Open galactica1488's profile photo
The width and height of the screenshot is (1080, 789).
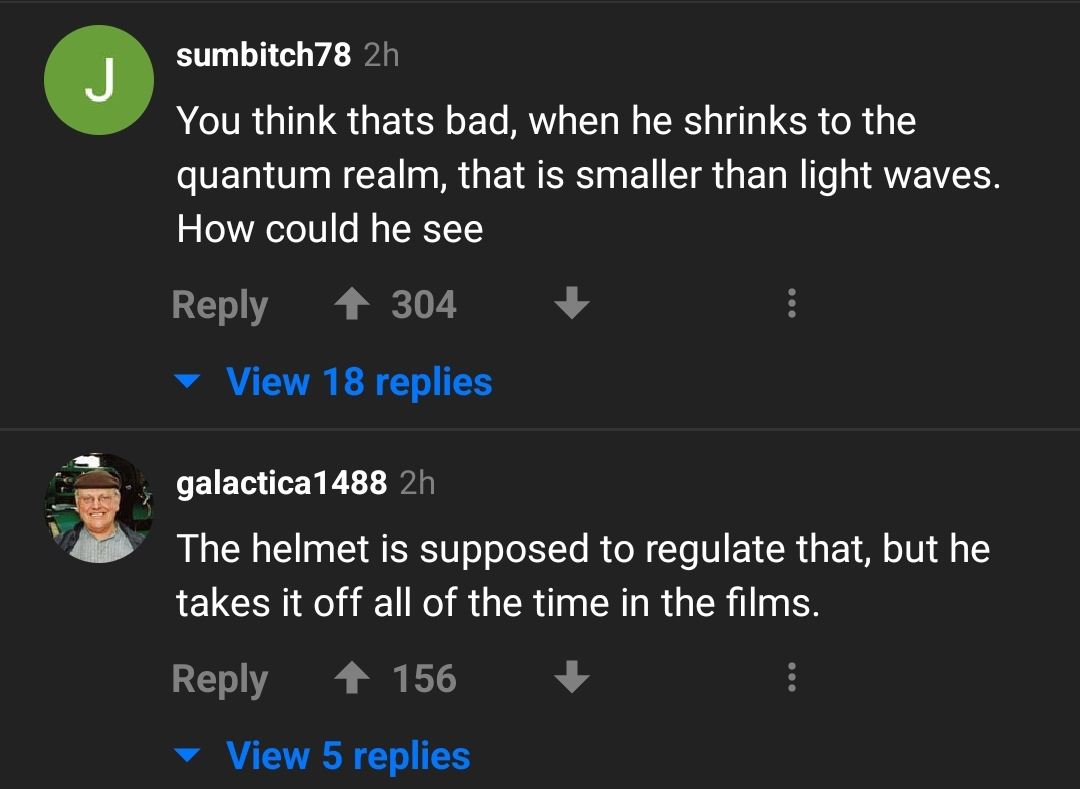click(98, 508)
